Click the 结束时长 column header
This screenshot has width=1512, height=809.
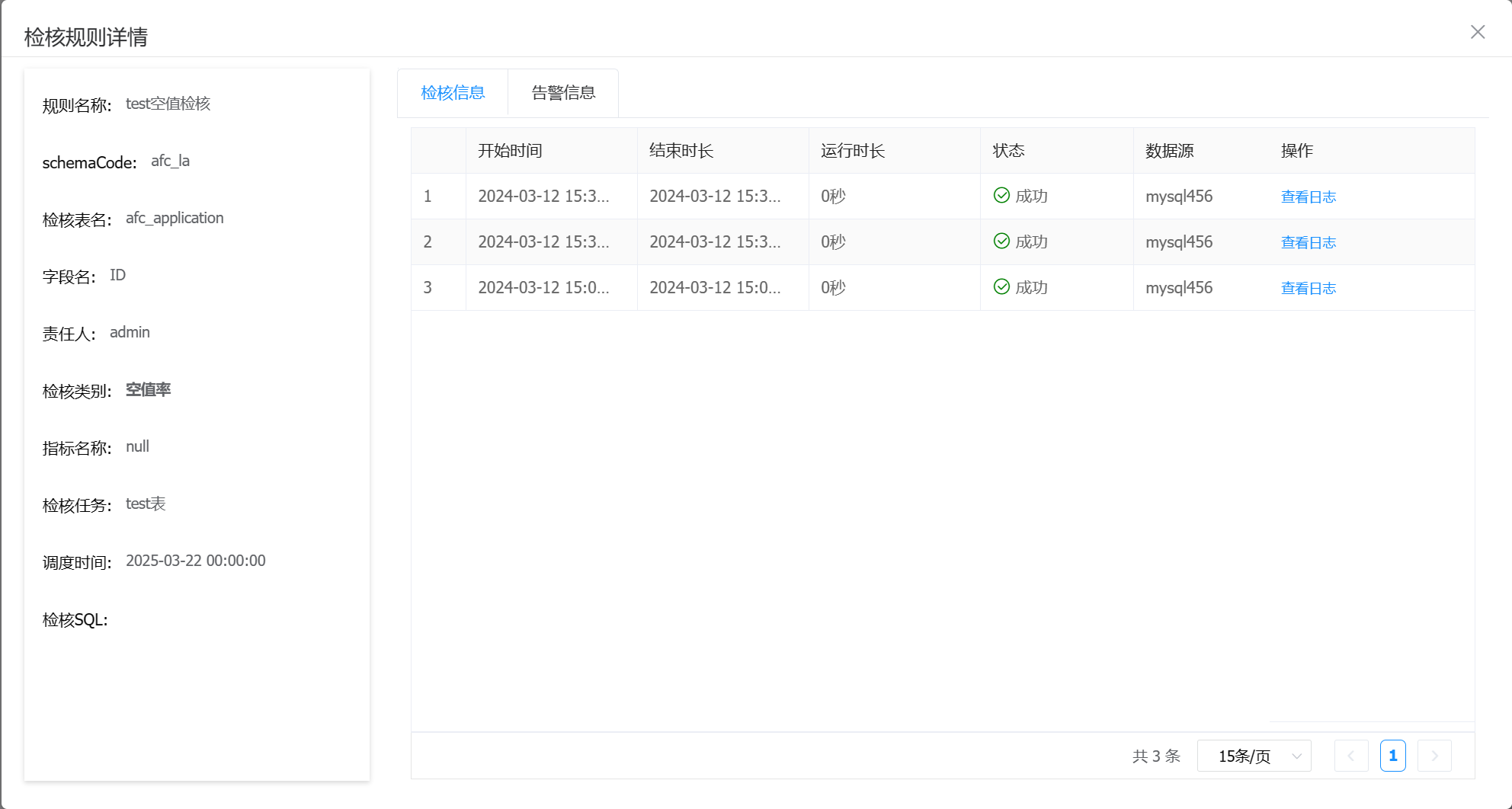tap(681, 151)
